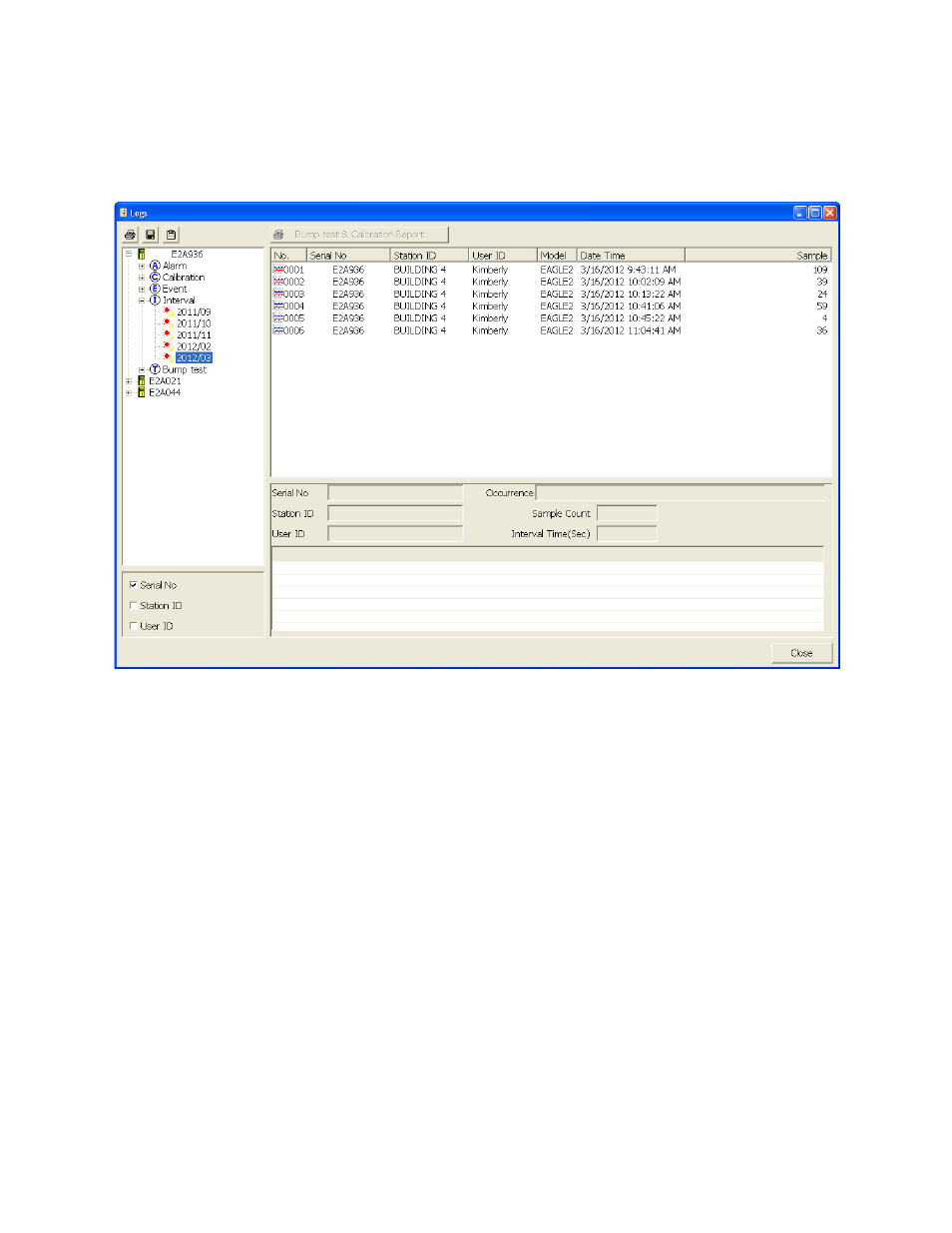Screen dimensions: 952x1233
Task: Click graph icon of log 0002
Action: (x=278, y=282)
